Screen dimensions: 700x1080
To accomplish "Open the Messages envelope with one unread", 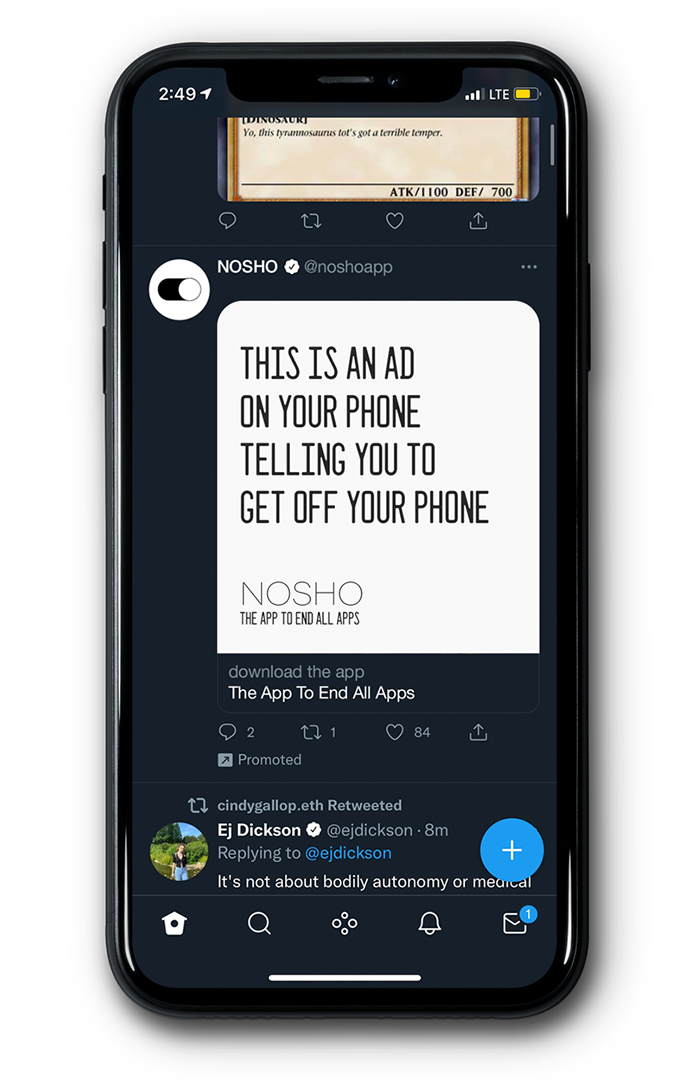I will (x=517, y=921).
